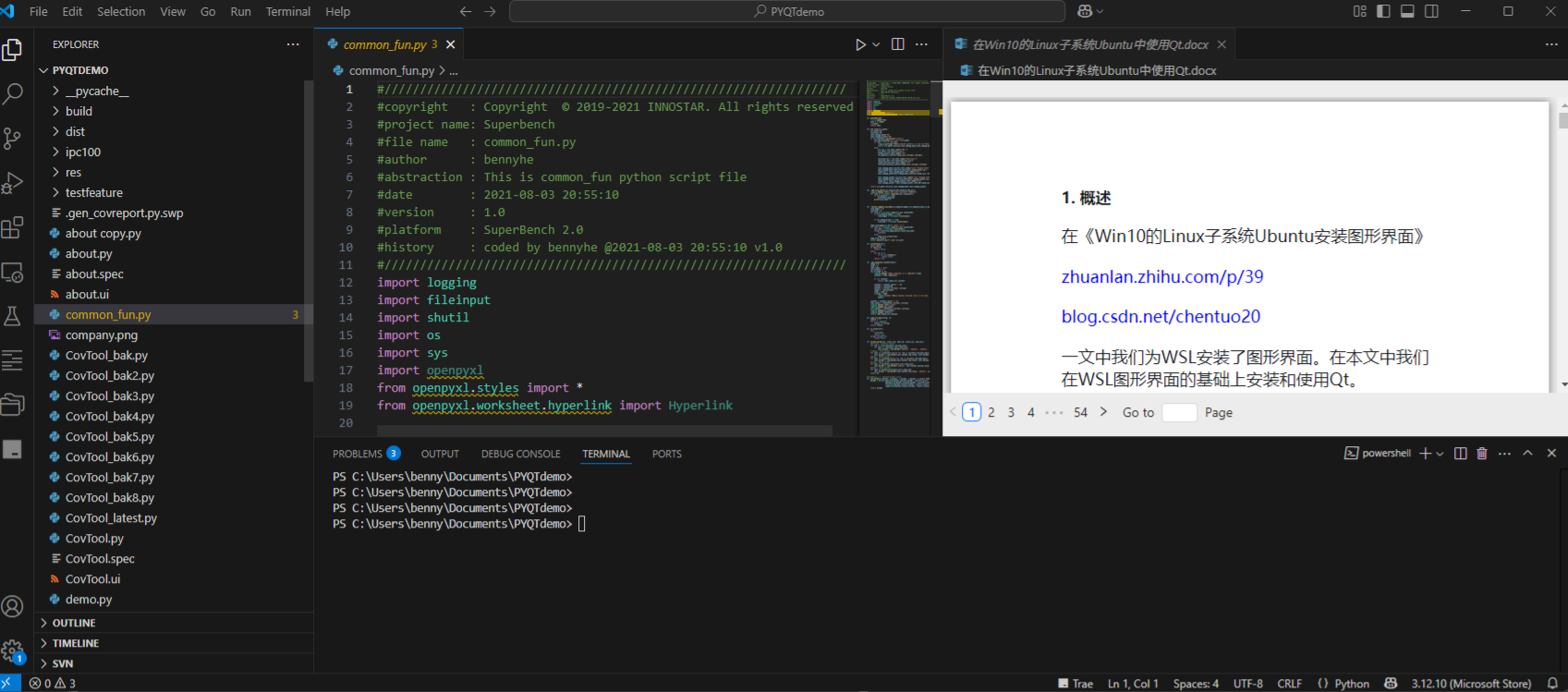Go back with the navigation arrow

point(466,11)
